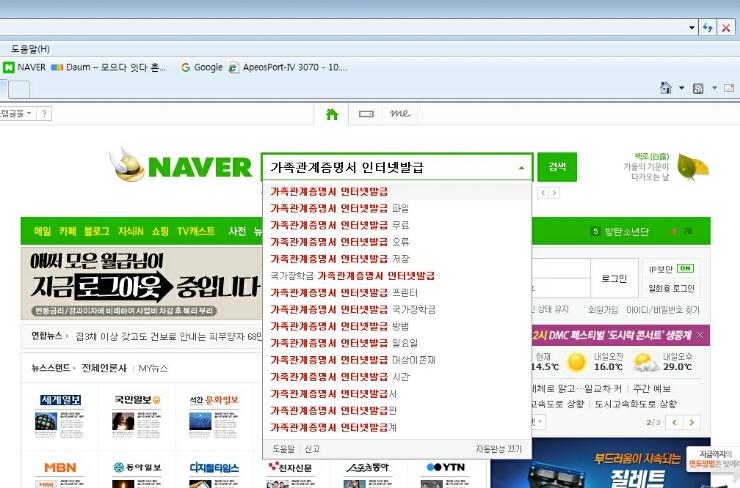The width and height of the screenshot is (740, 488).
Task: Click 도움말 link in suggestion footer
Action: (283, 449)
